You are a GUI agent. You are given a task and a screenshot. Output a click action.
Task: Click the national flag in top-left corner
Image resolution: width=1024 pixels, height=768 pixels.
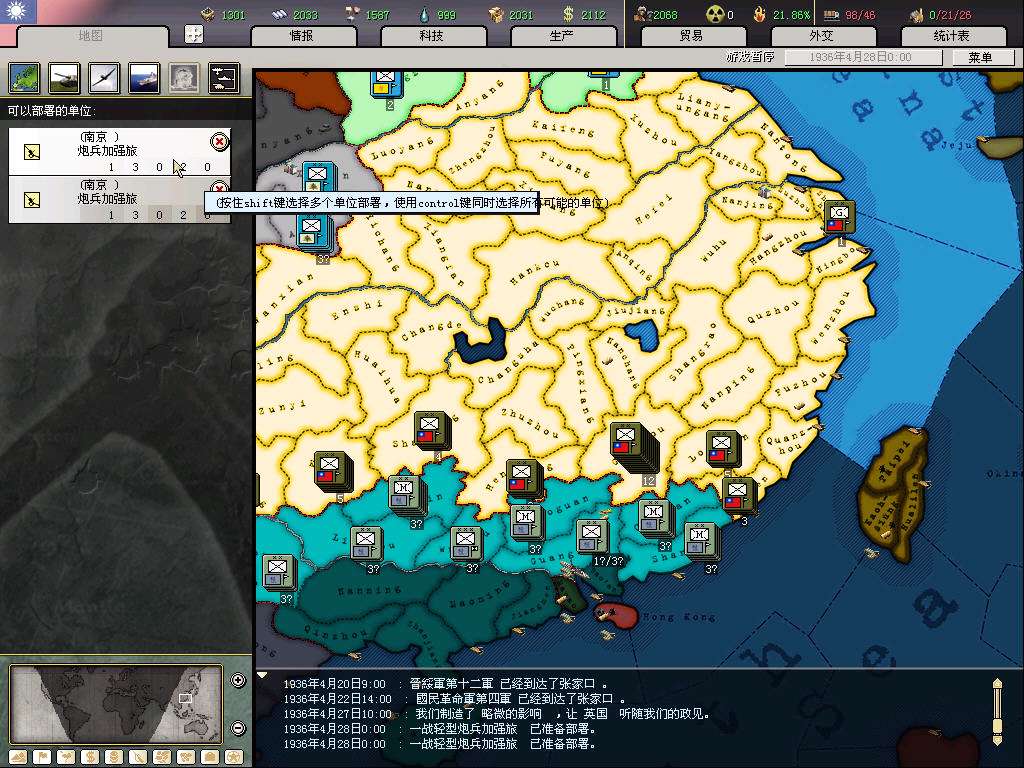point(18,11)
